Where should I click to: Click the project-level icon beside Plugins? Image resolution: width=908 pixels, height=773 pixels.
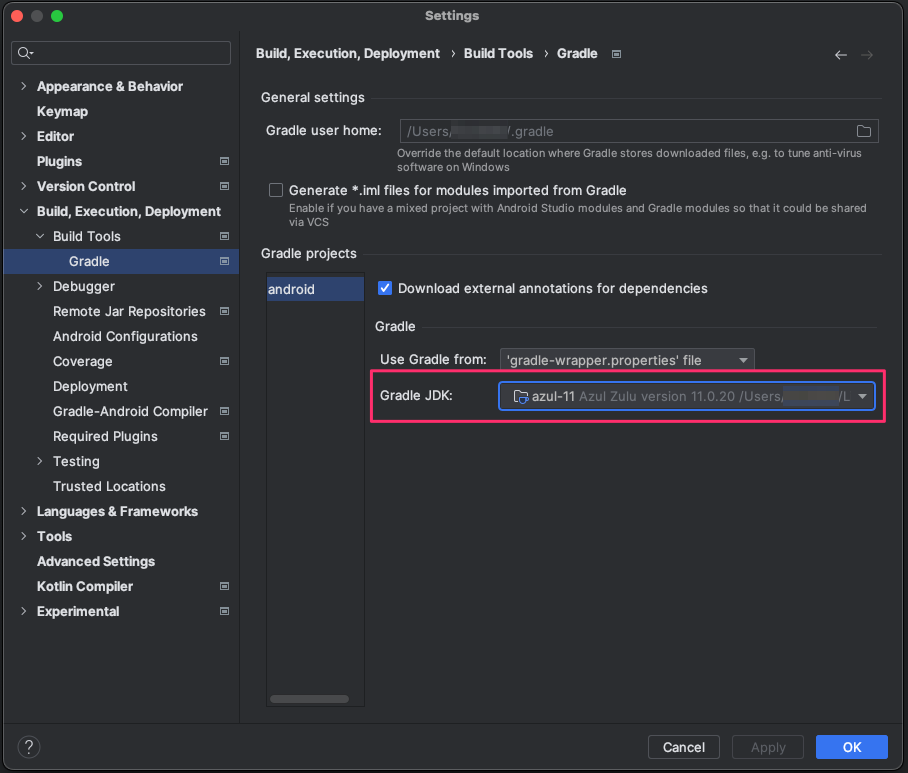point(224,161)
